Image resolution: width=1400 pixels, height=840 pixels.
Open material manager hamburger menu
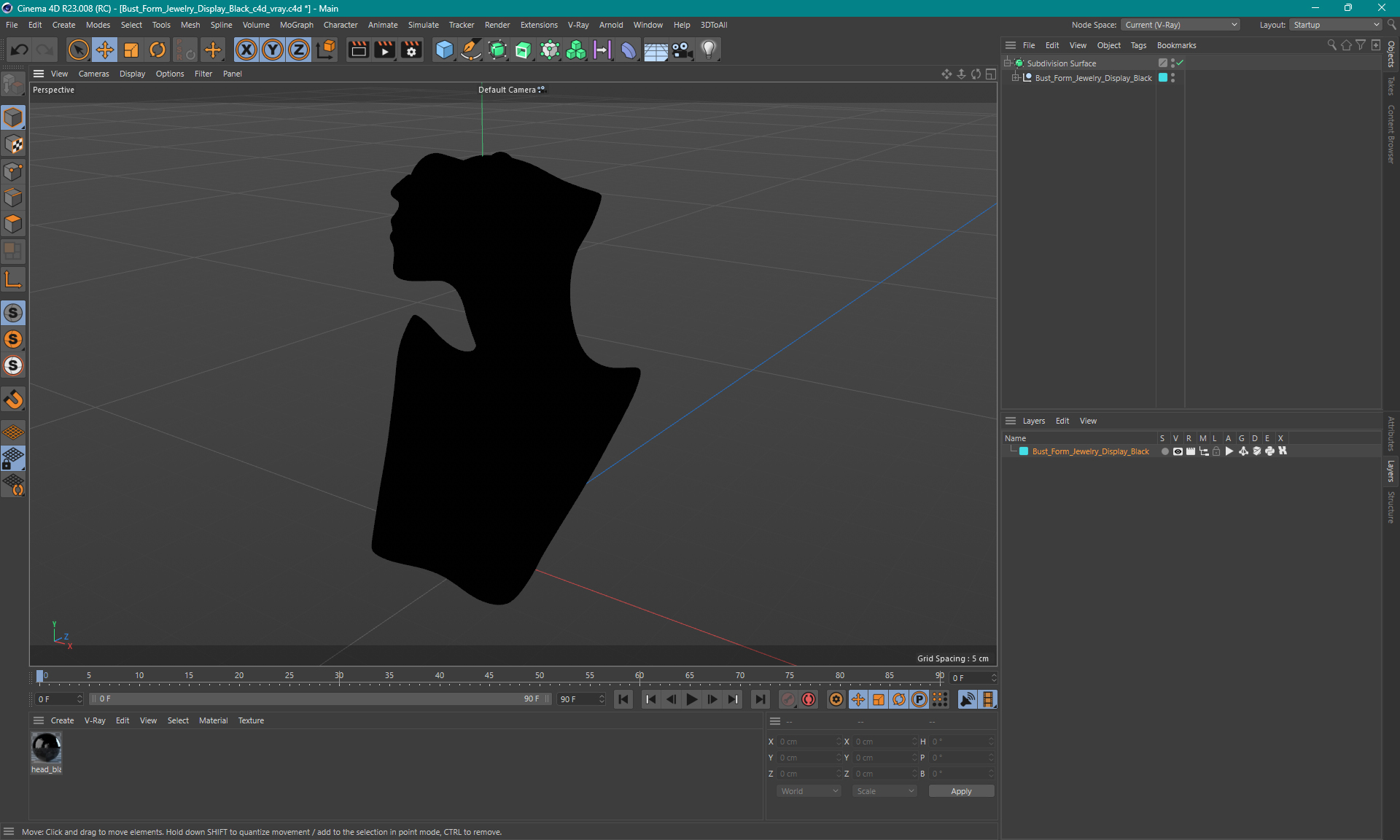point(39,720)
